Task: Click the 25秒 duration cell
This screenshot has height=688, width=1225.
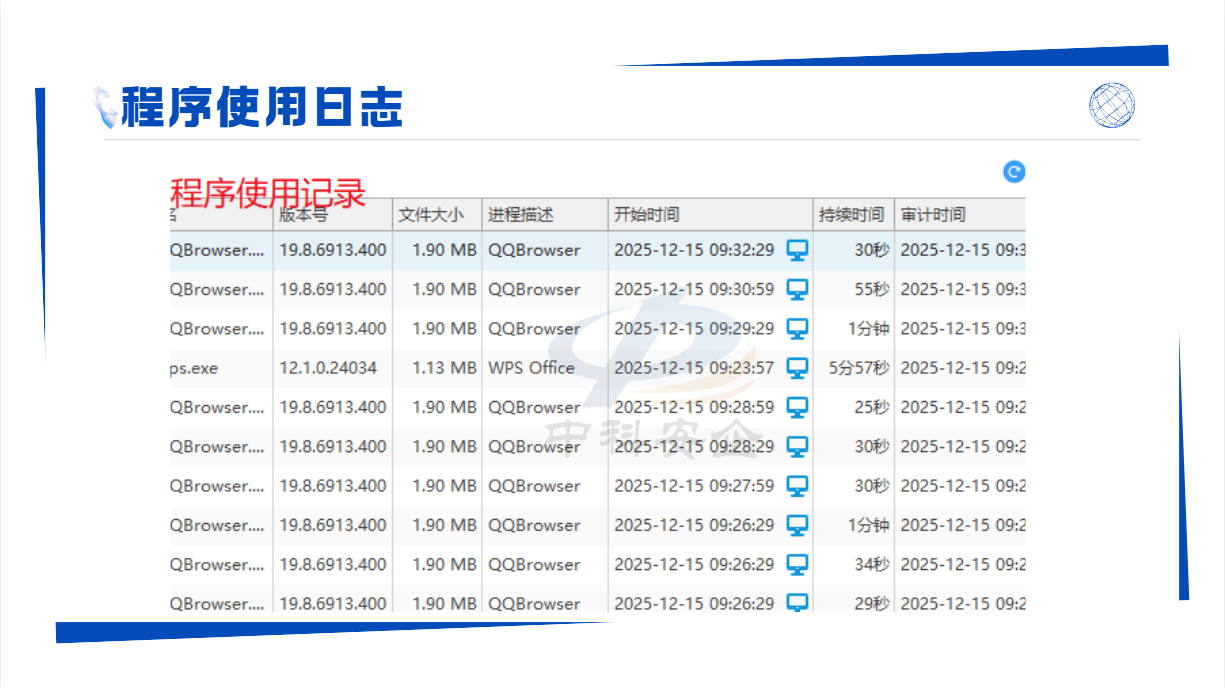Action: coord(872,407)
